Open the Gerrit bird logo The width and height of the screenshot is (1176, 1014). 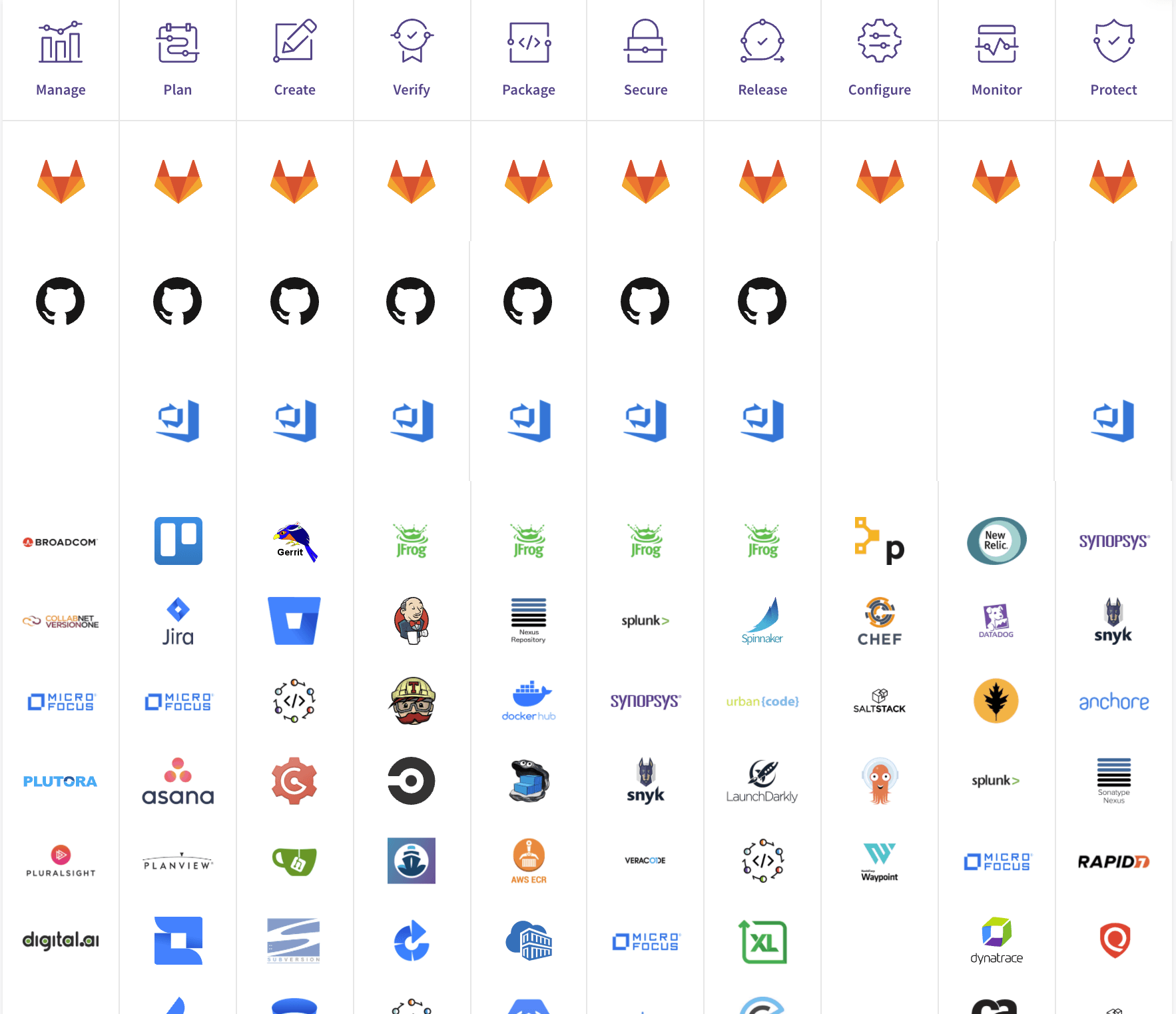click(x=295, y=542)
